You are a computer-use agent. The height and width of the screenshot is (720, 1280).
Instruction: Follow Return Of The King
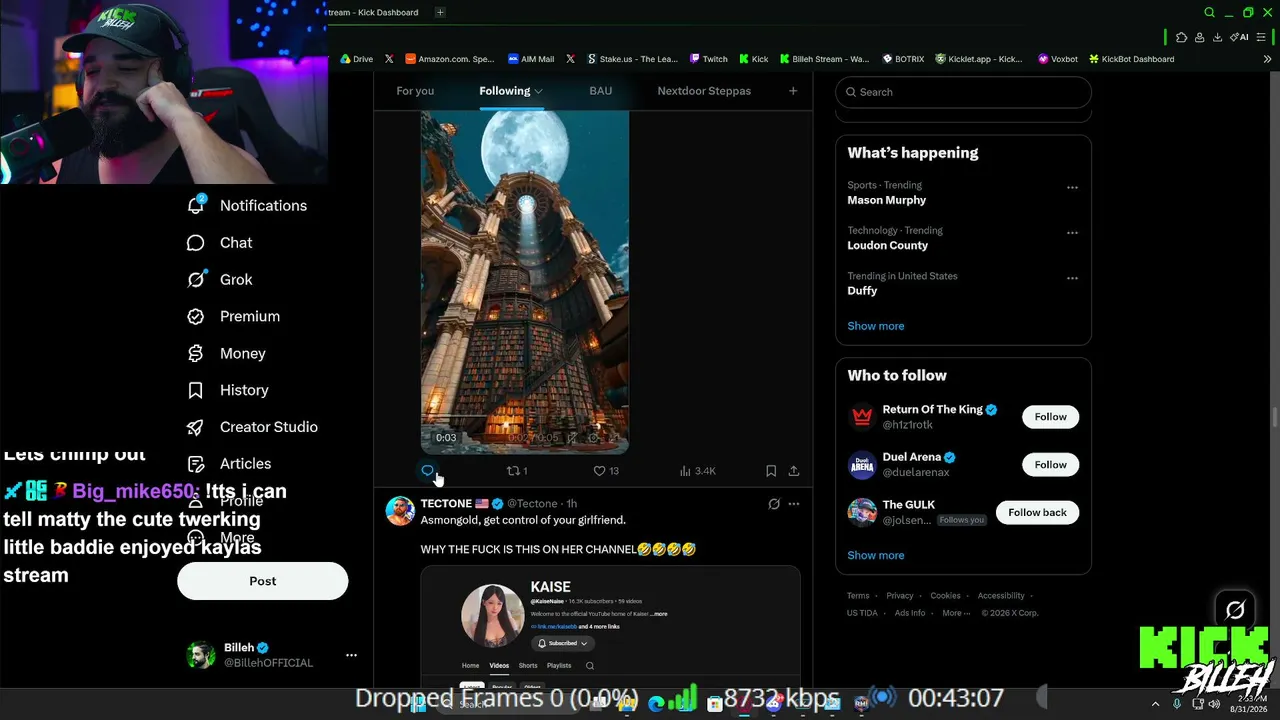[1051, 417]
